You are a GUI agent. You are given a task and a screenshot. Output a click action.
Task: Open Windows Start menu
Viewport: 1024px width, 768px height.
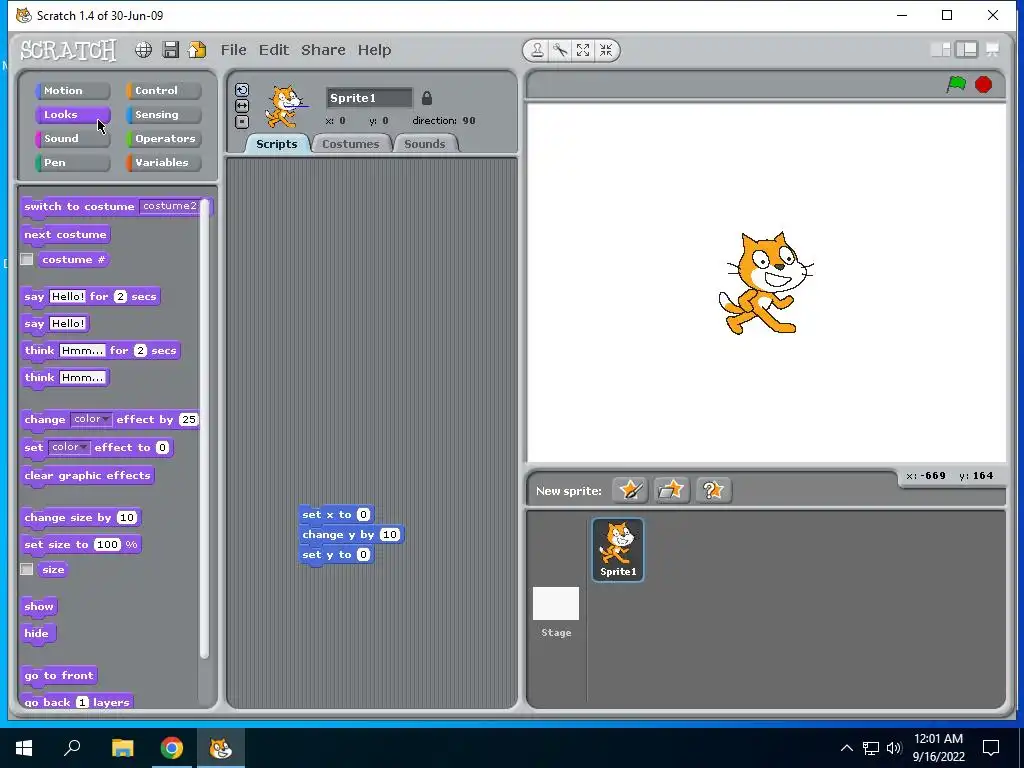point(24,748)
